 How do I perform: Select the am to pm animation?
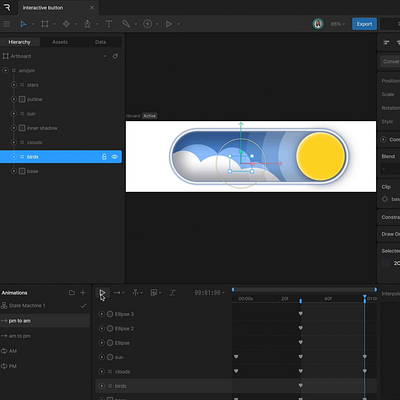(45, 336)
